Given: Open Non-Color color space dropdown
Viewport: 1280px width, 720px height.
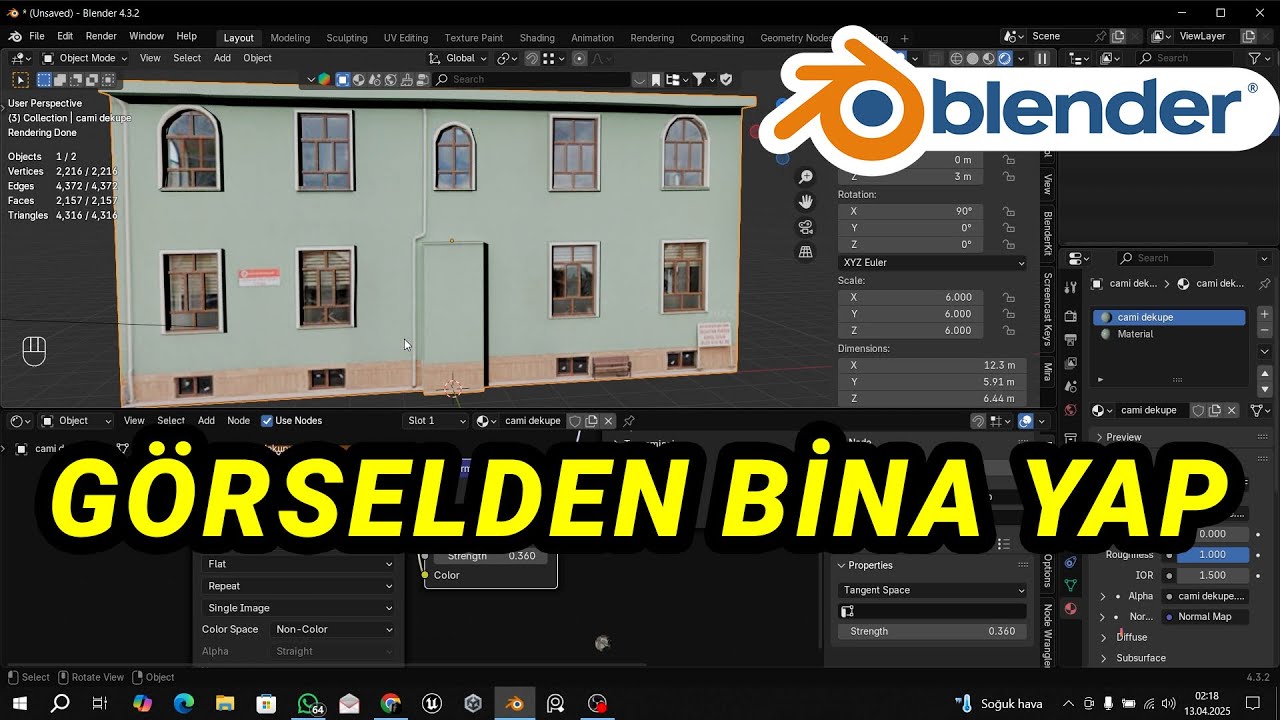Looking at the screenshot, I should coord(334,630).
